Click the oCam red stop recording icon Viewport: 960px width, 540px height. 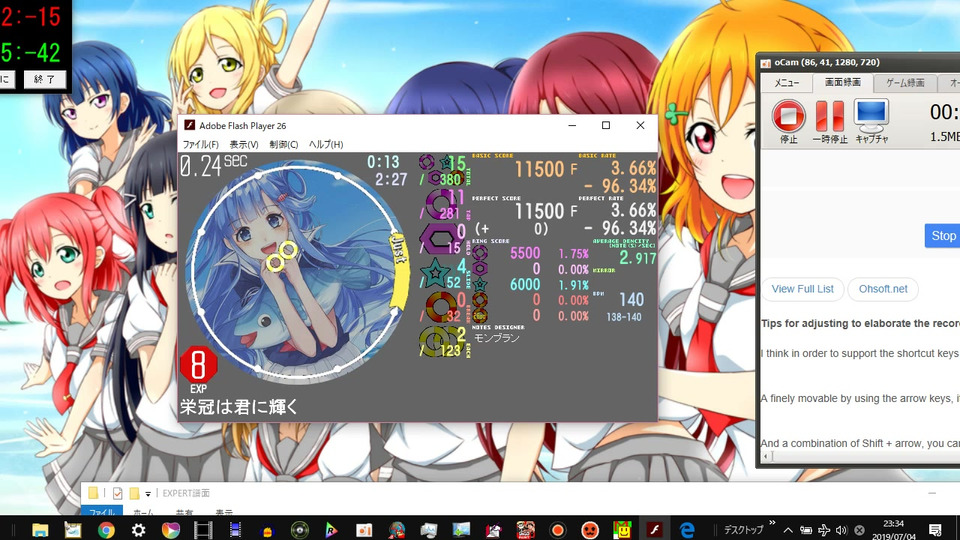click(788, 116)
